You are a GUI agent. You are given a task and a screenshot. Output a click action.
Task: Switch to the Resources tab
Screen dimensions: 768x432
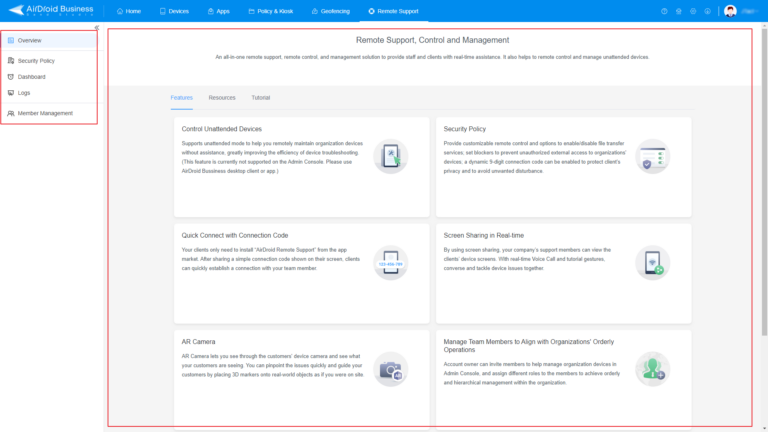tap(222, 98)
